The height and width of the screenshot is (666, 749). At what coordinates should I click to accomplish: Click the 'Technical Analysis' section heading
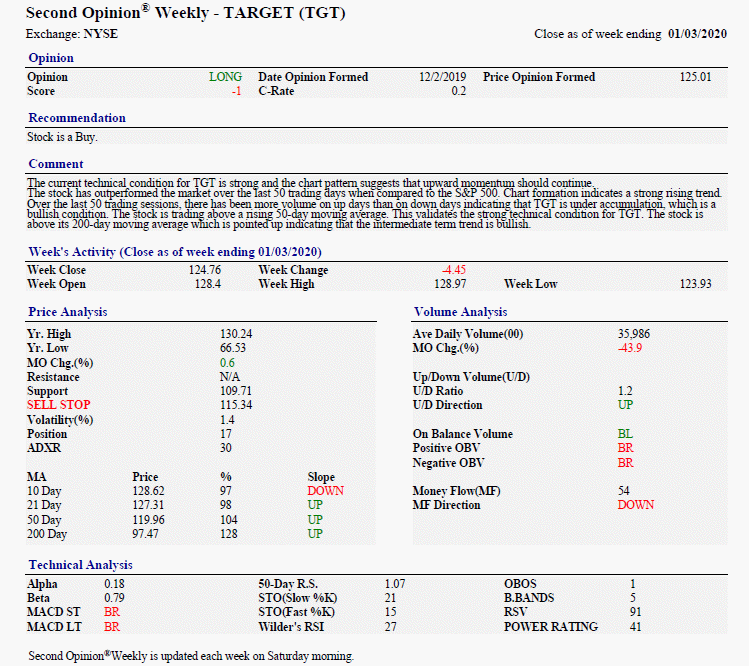80,565
